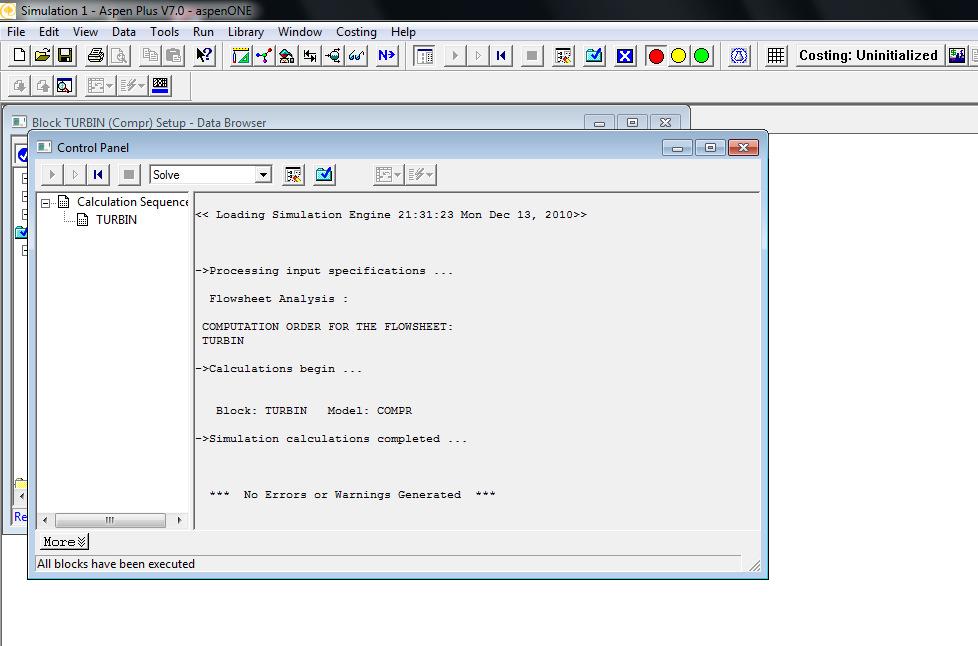The width and height of the screenshot is (978, 646).
Task: Start the run from the main toolbar
Action: click(455, 55)
